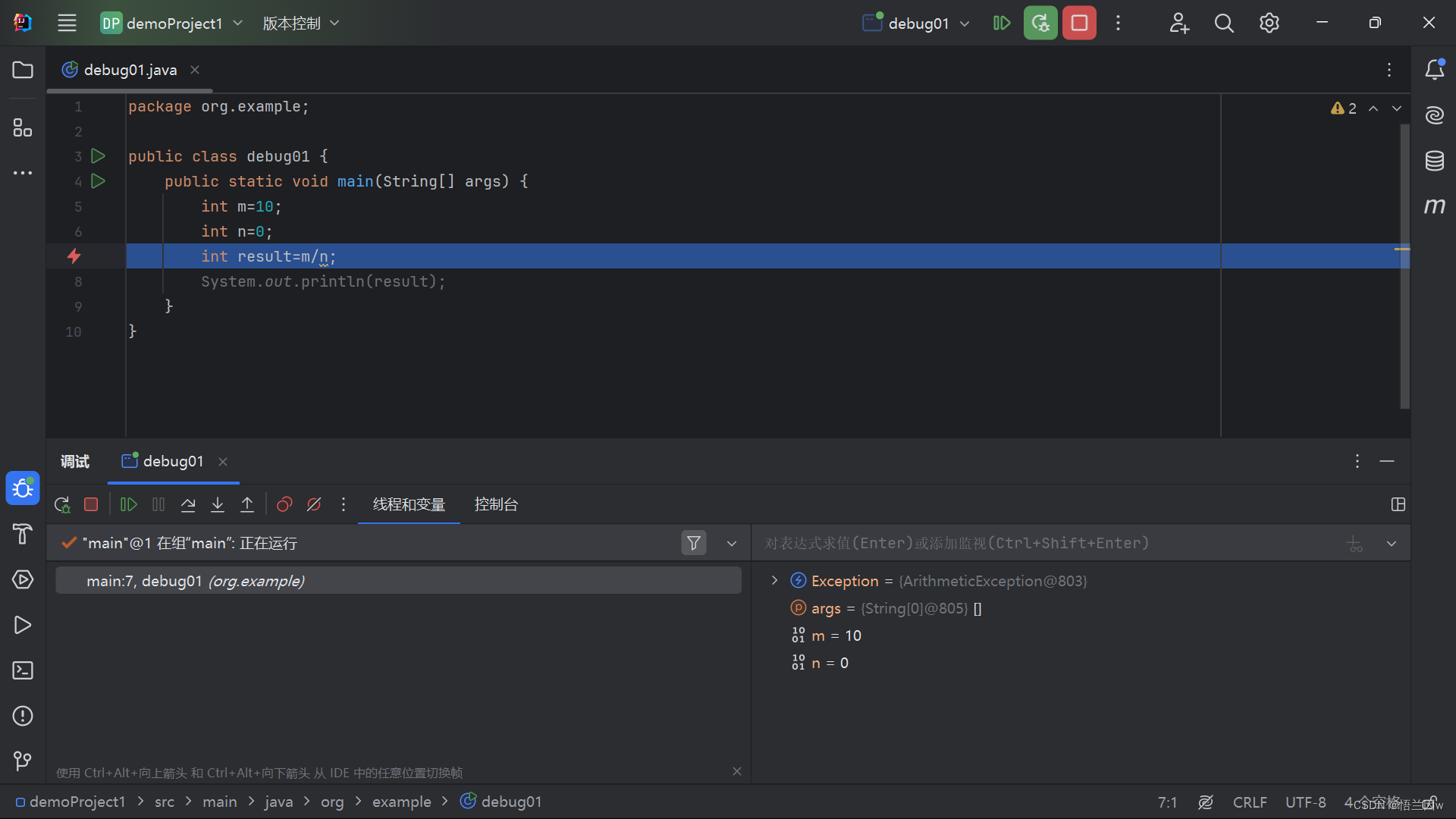Screen dimensions: 1456x819
Task: Rerun debug01 with green debug button
Action: 1040,23
